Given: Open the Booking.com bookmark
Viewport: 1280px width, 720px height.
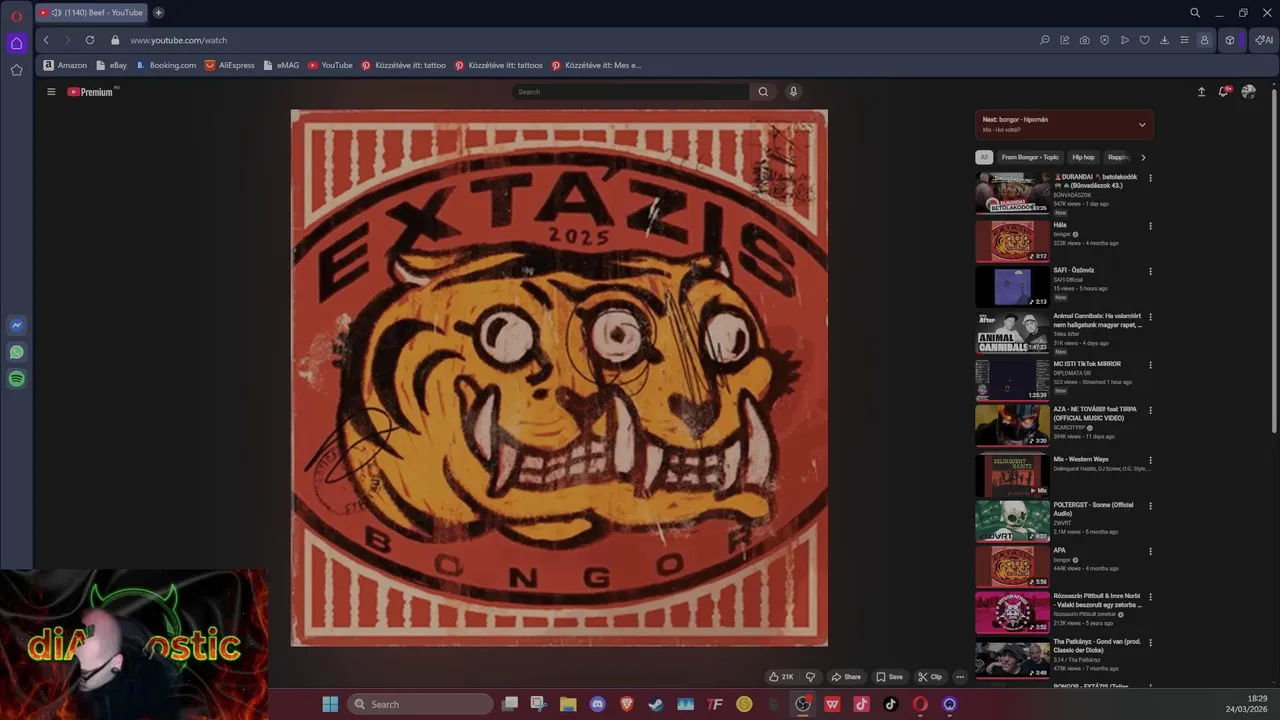Looking at the screenshot, I should coord(166,65).
